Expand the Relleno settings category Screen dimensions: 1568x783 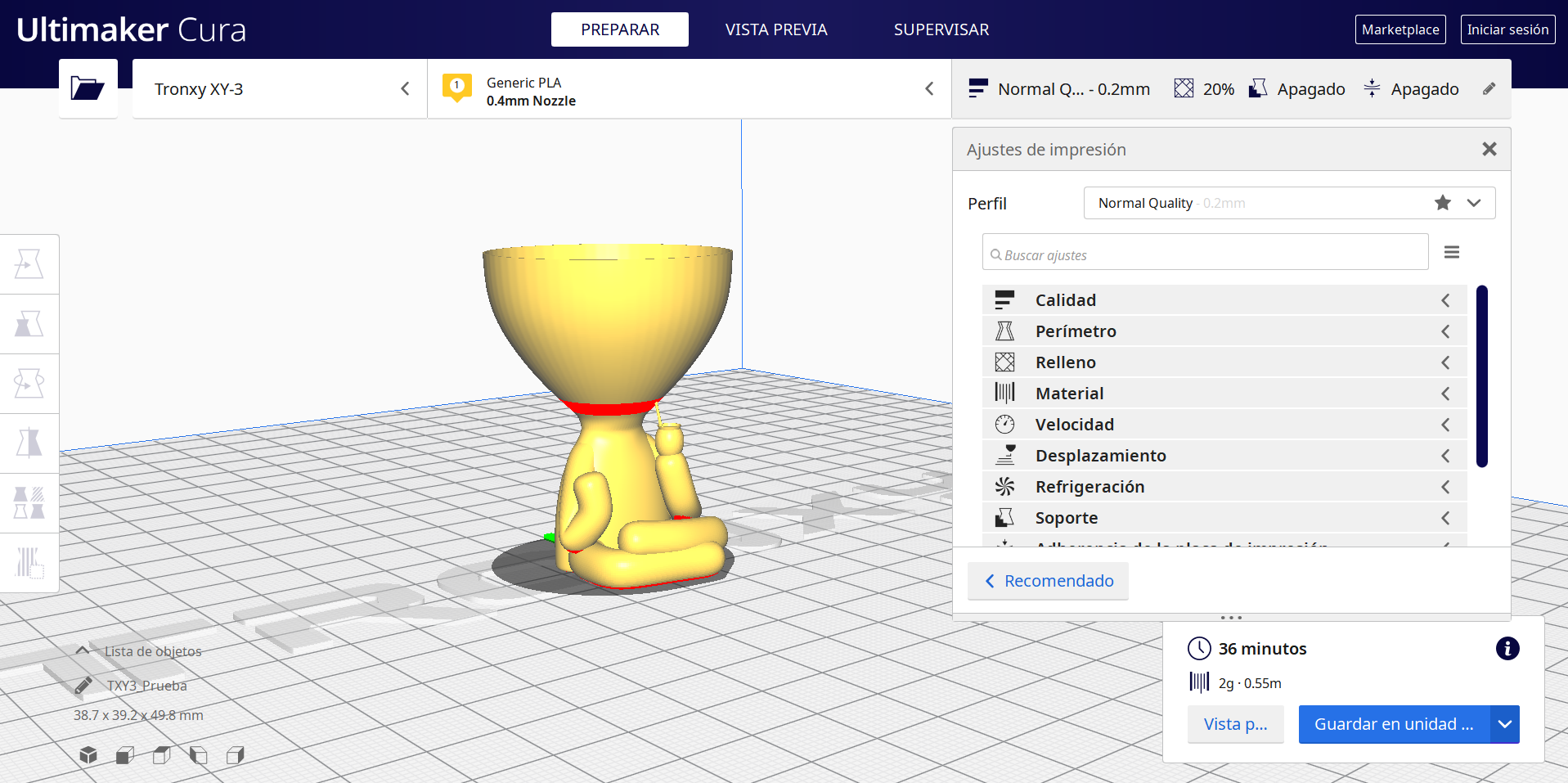pyautogui.click(x=1224, y=362)
